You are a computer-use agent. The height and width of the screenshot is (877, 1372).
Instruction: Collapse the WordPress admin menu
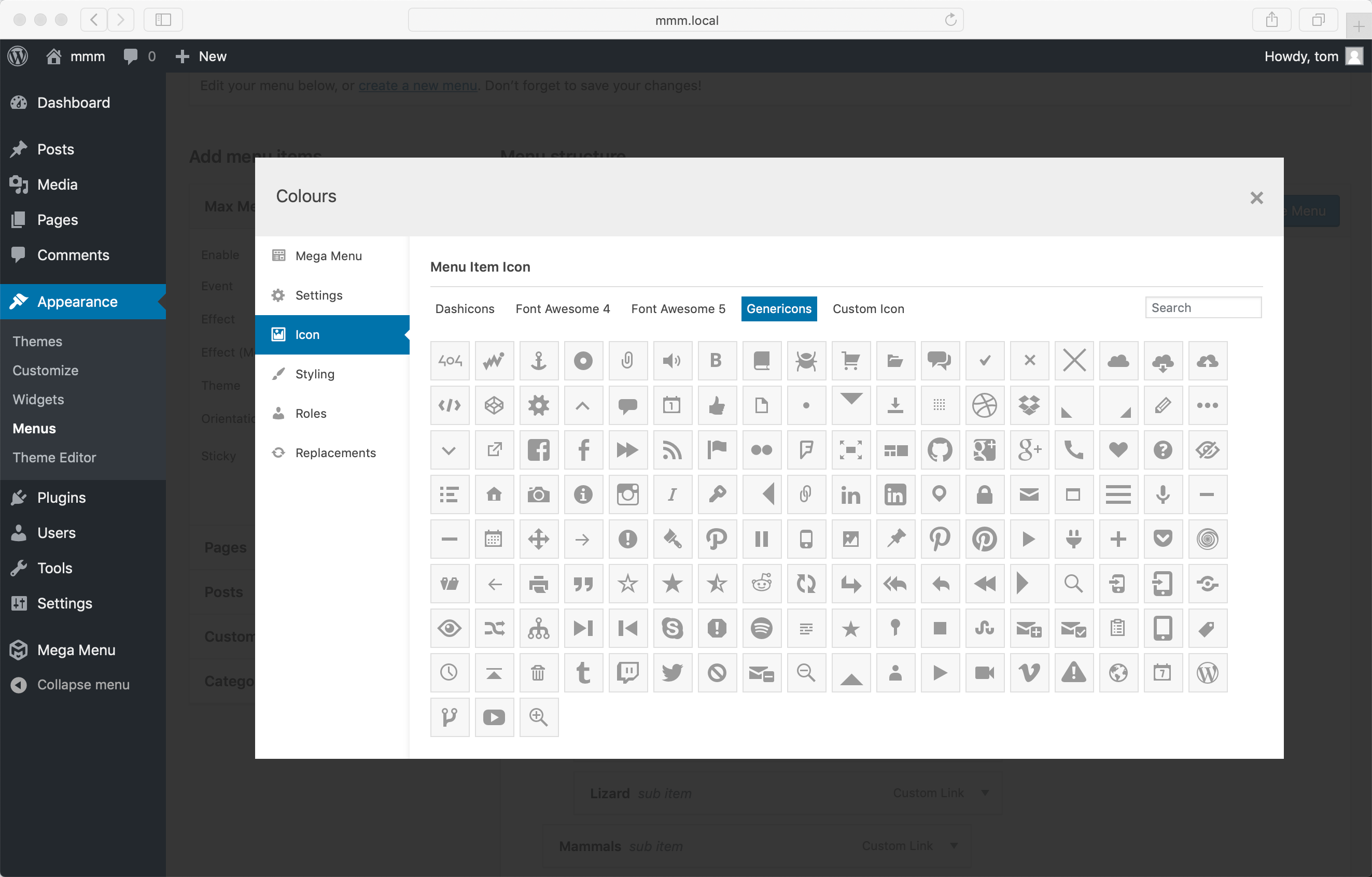click(82, 685)
